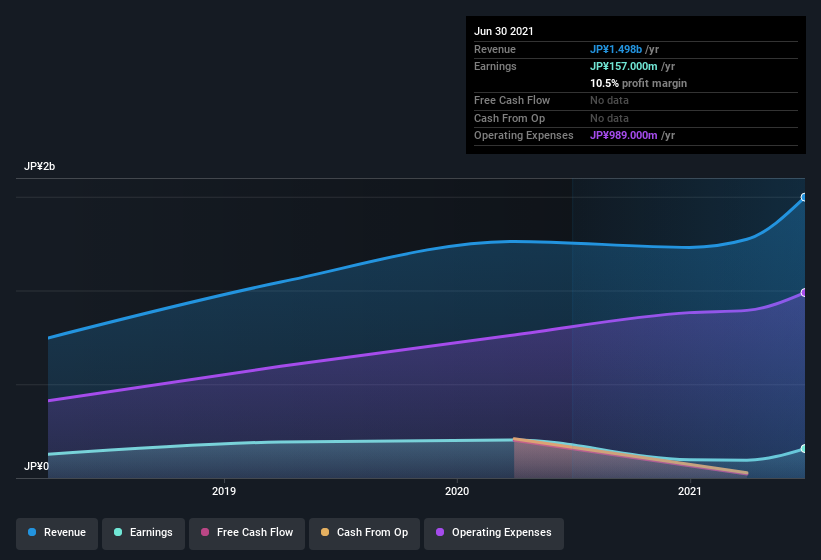Click the Revenue data point marker at chart end

pos(804,197)
